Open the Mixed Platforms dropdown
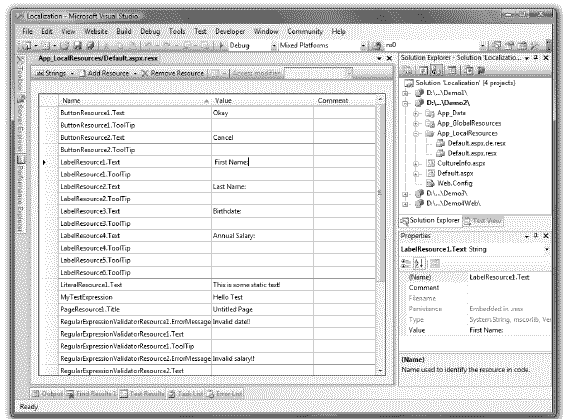 tap(363, 46)
